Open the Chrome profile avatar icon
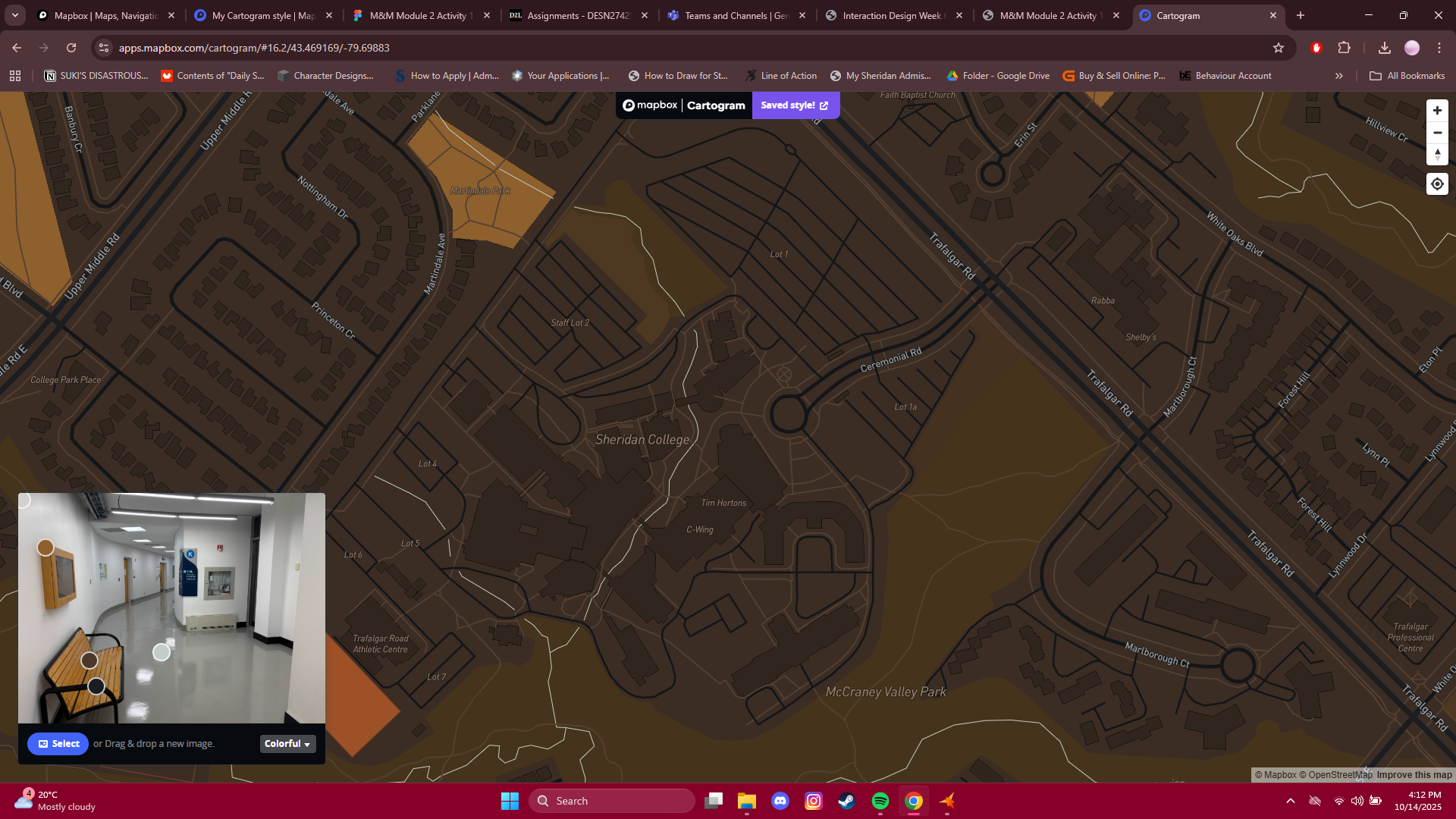Screen dimensions: 1456x819 pos(1411,47)
